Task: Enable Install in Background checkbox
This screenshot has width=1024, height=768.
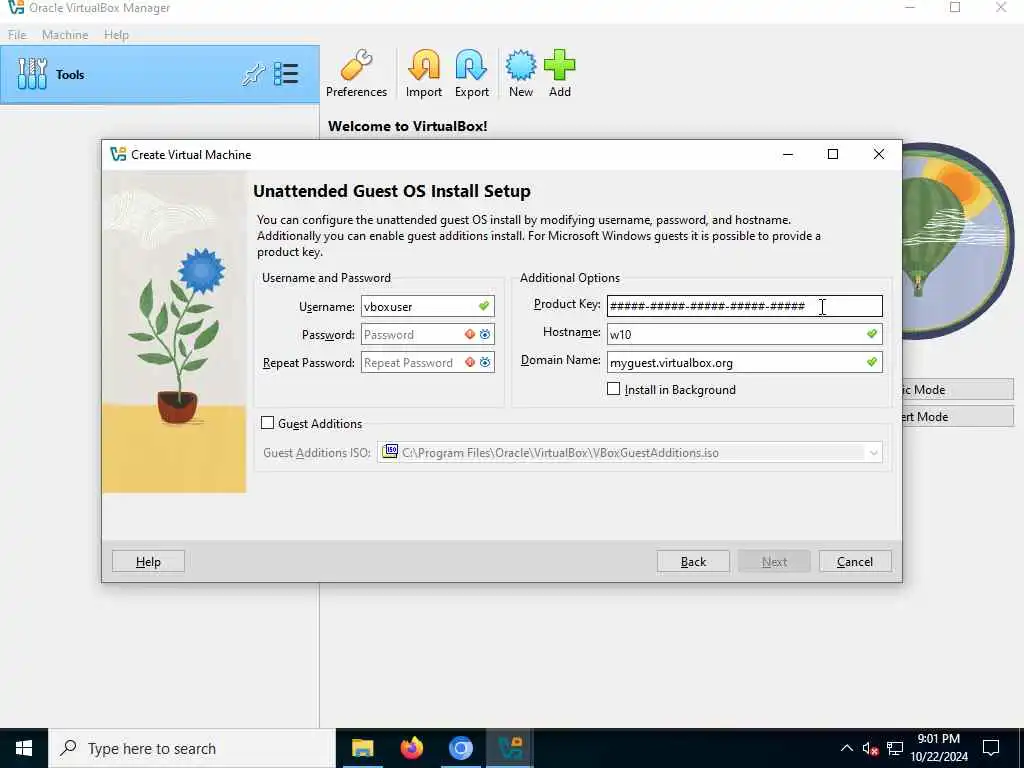Action: coord(613,389)
